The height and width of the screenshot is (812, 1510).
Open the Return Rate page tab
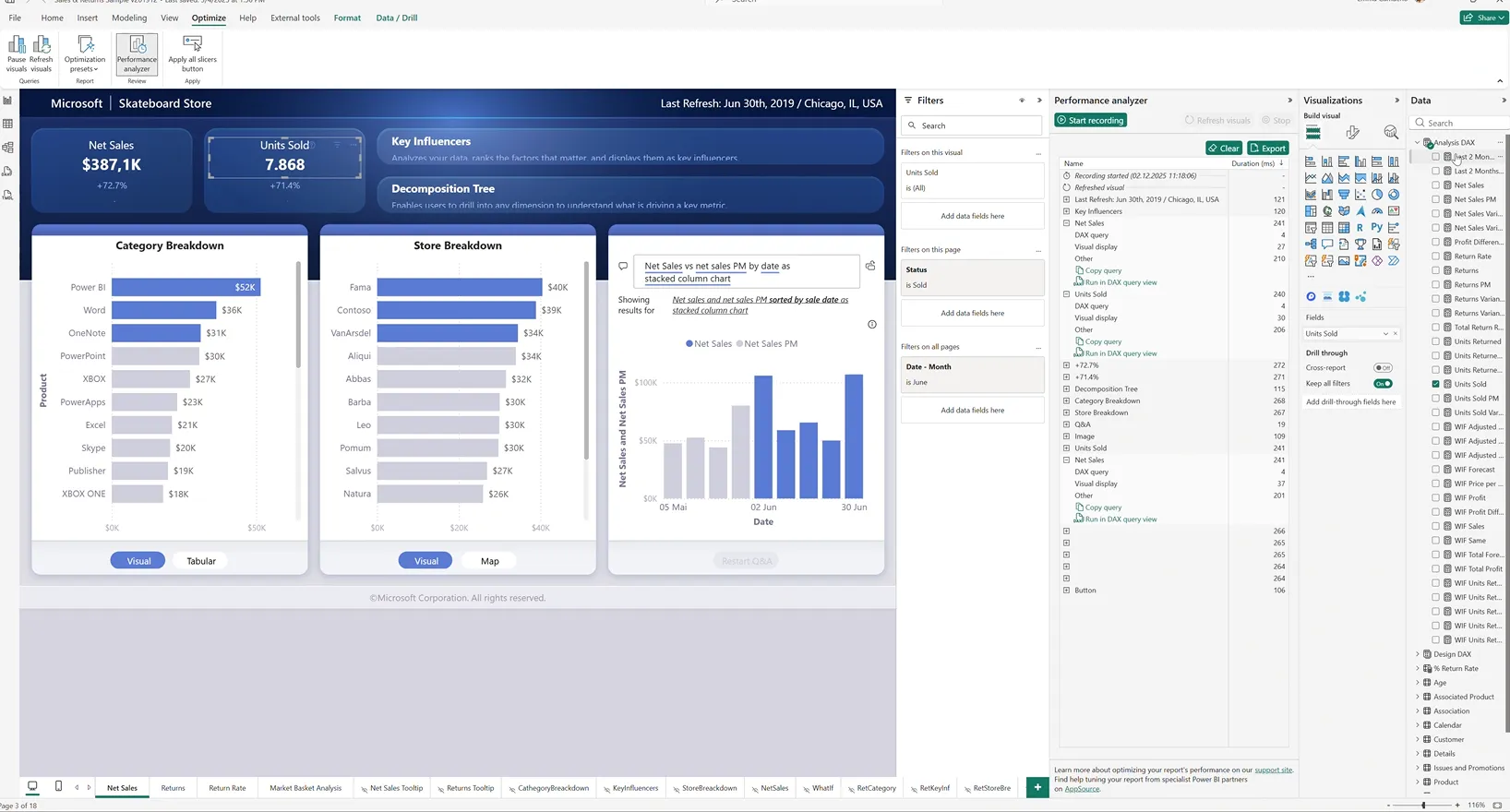(x=227, y=788)
